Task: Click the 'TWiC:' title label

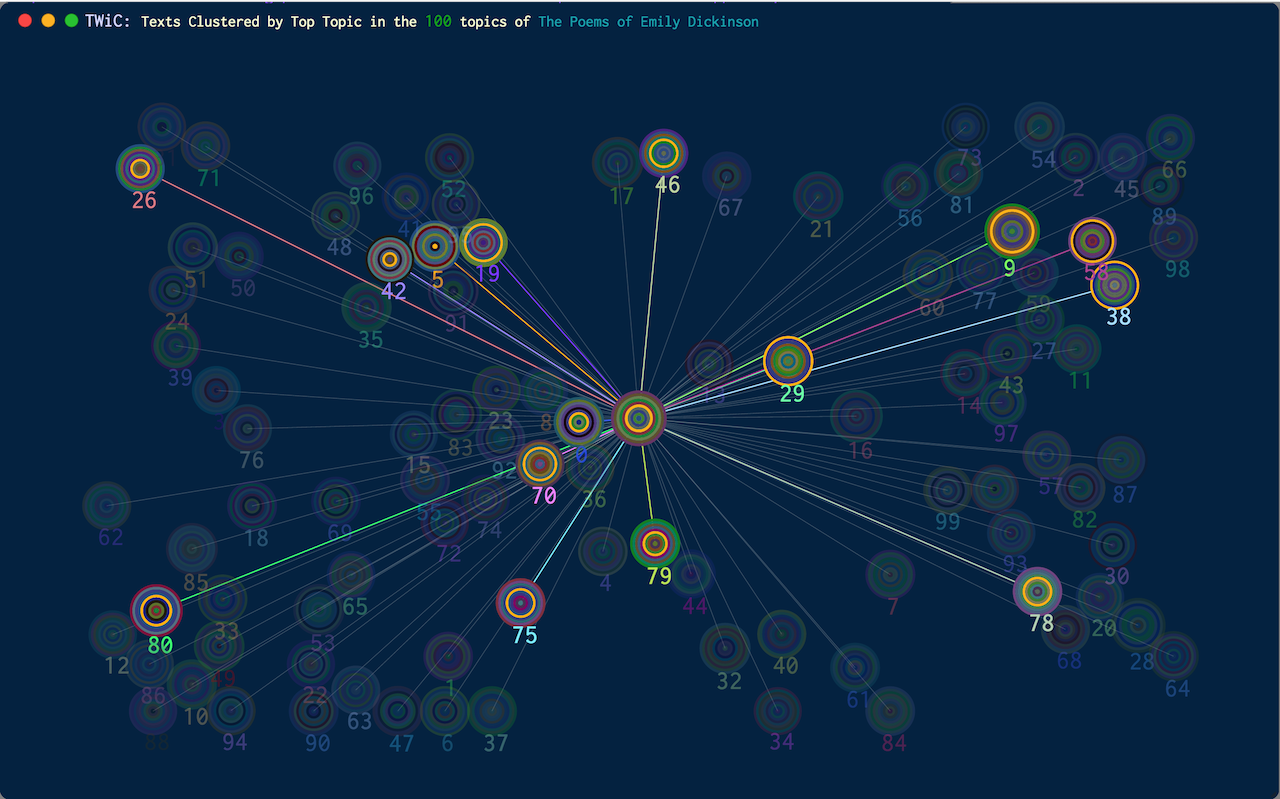Action: [108, 21]
